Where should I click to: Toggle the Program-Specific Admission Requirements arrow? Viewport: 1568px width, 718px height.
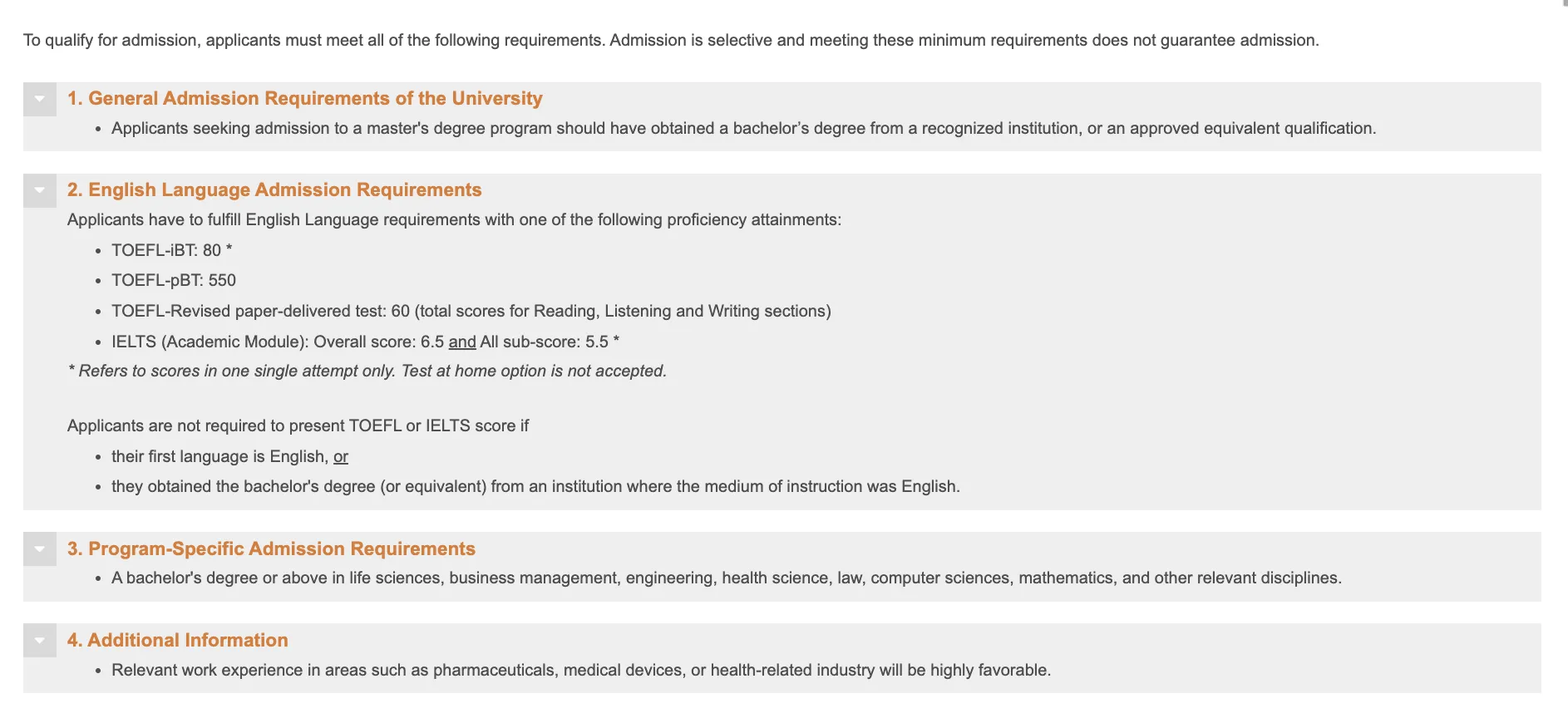39,548
